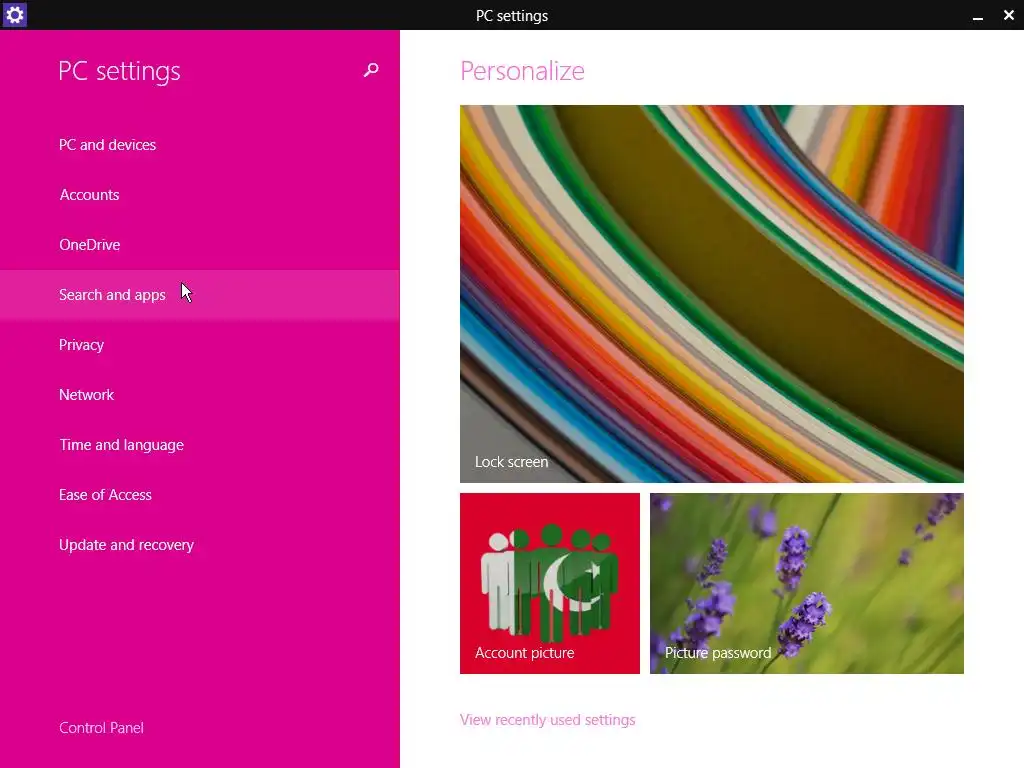This screenshot has height=768, width=1024.
Task: Open Update and recovery
Action: 199,545
